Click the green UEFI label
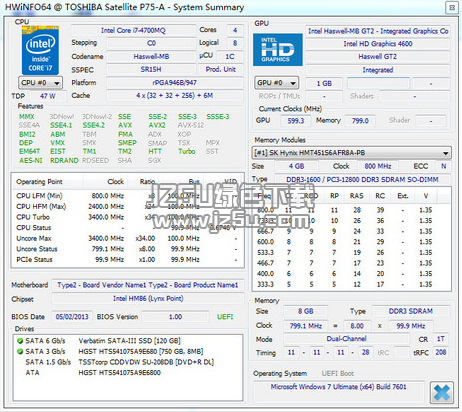This screenshot has width=462, height=412. (225, 317)
